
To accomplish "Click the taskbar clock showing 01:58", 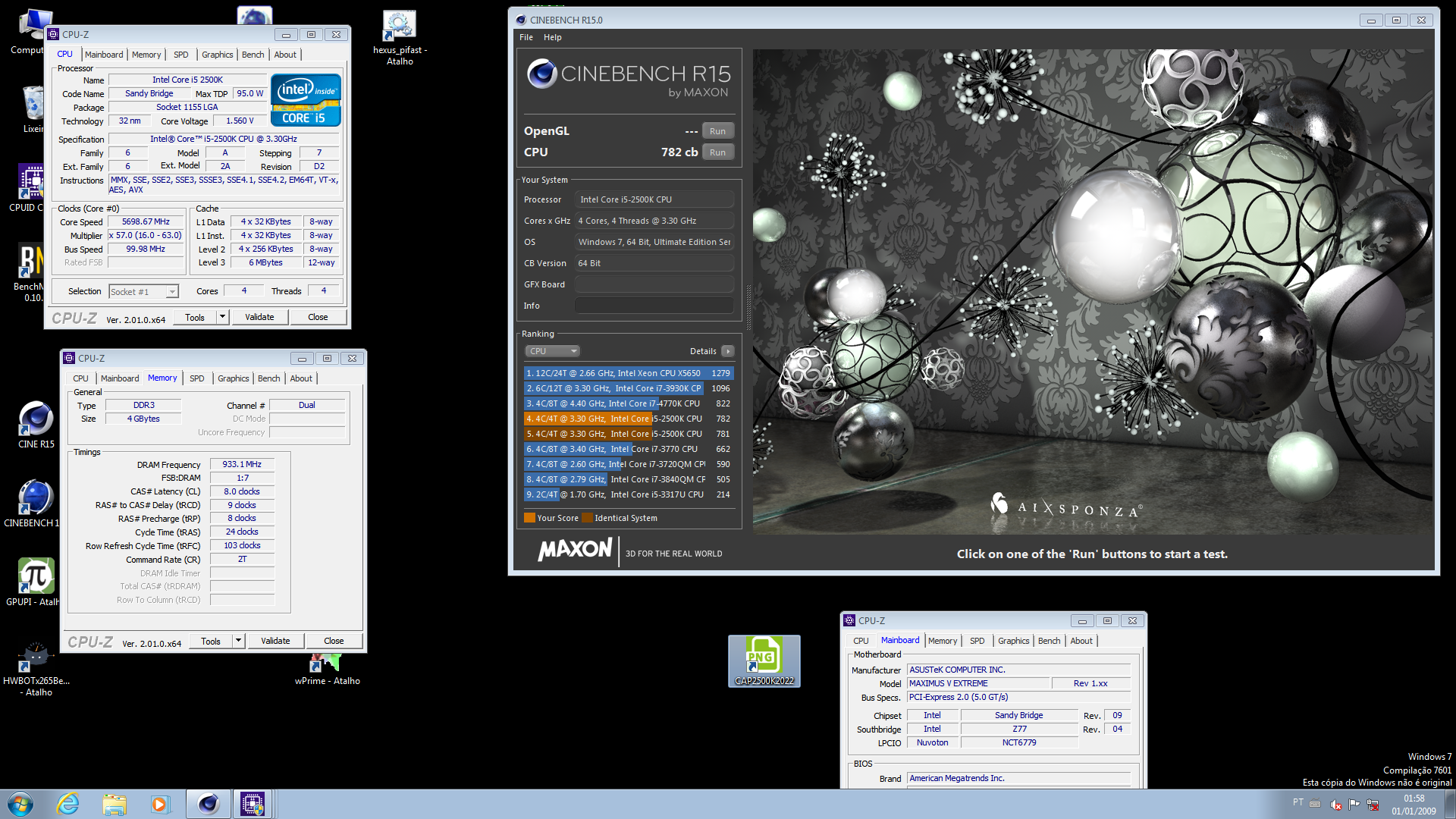I will click(x=1414, y=804).
